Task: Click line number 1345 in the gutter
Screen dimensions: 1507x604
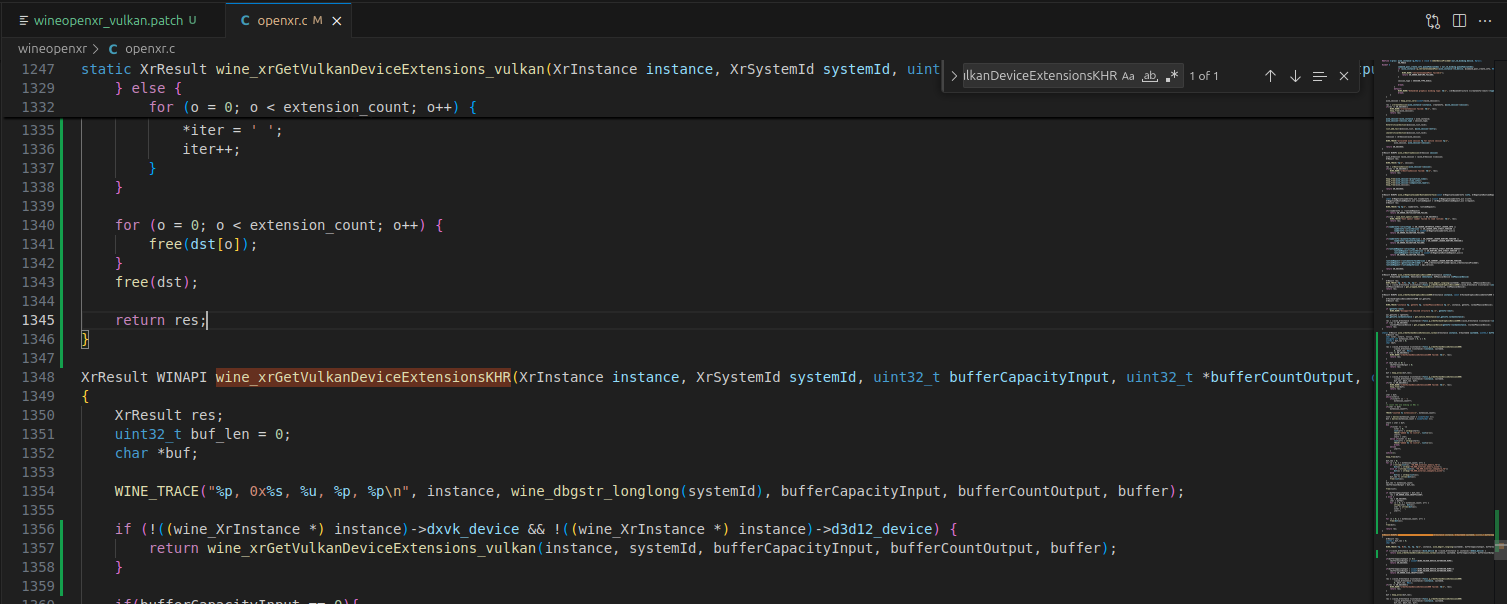Action: pyautogui.click(x=38, y=320)
